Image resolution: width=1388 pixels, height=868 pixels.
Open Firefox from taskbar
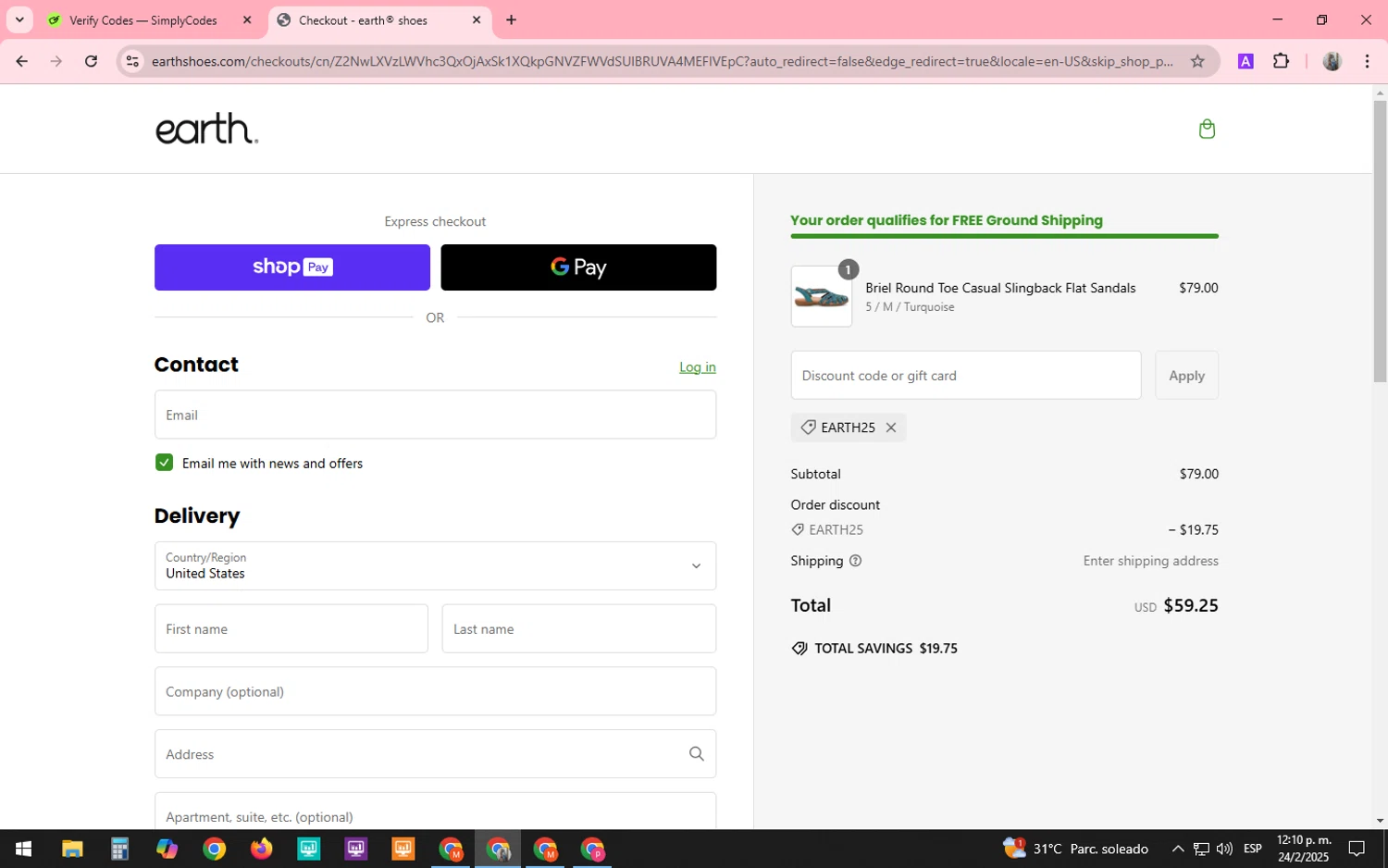click(261, 849)
